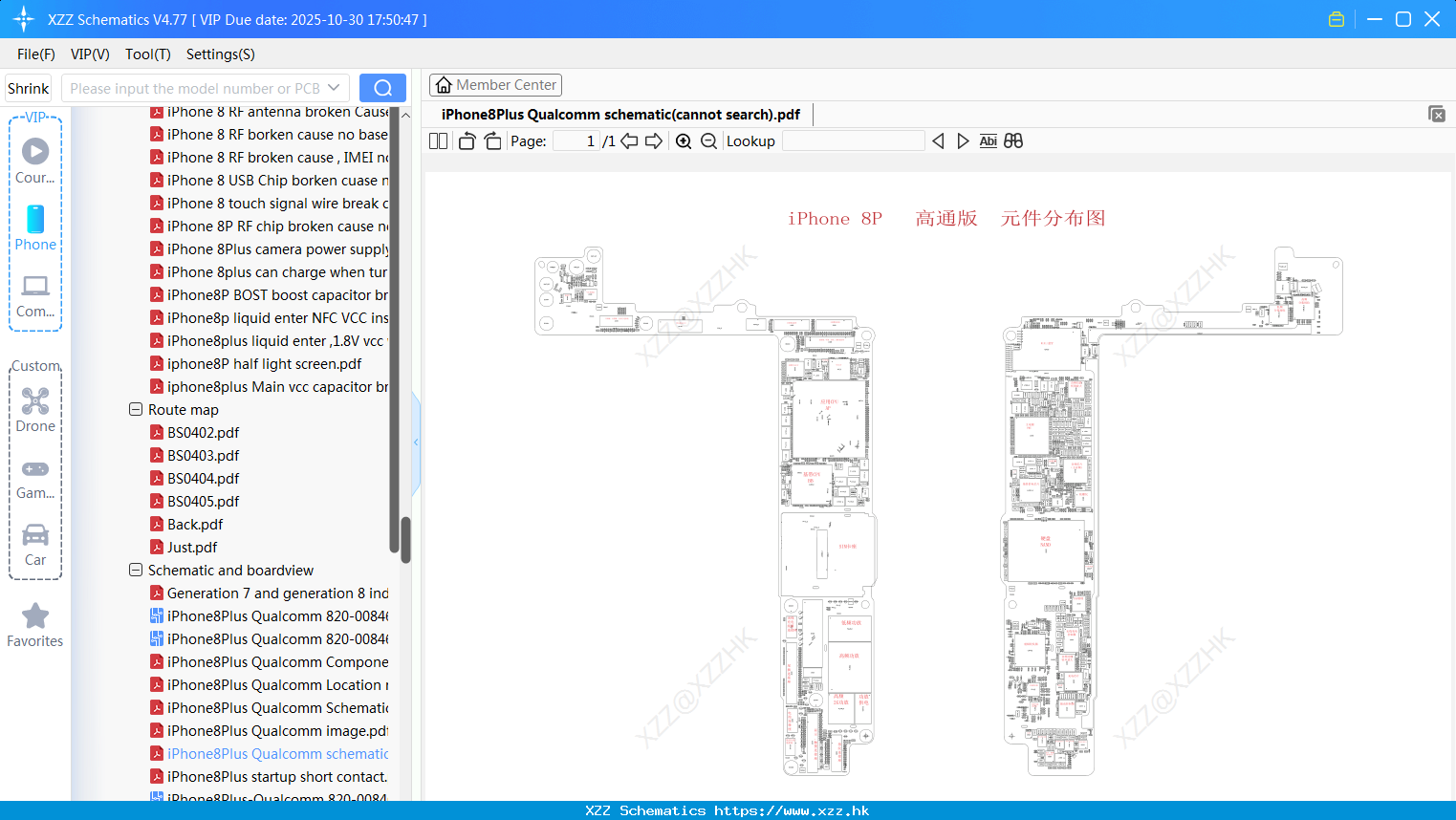Click the www.xzz.hk link in status bar
1456x820 pixels.
792,810
